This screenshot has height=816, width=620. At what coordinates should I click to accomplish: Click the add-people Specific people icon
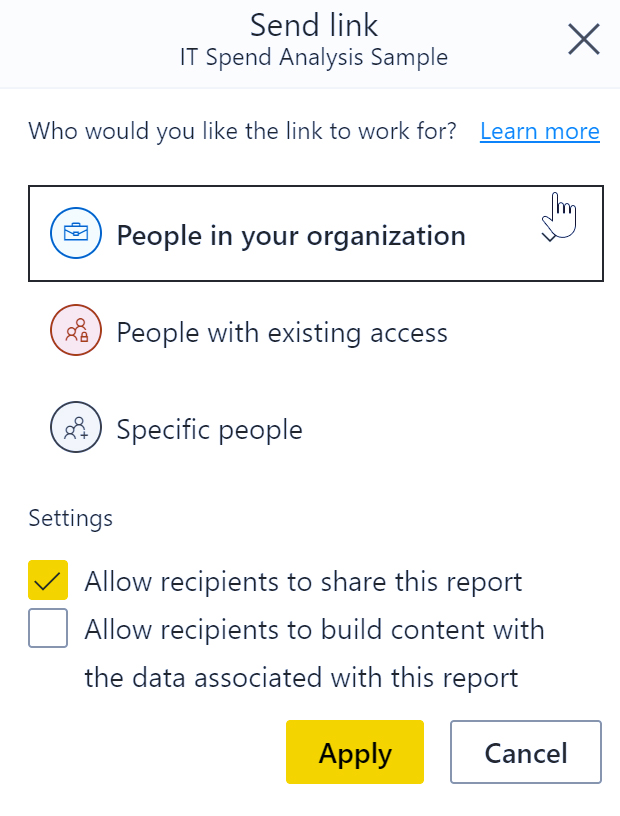pos(76,427)
